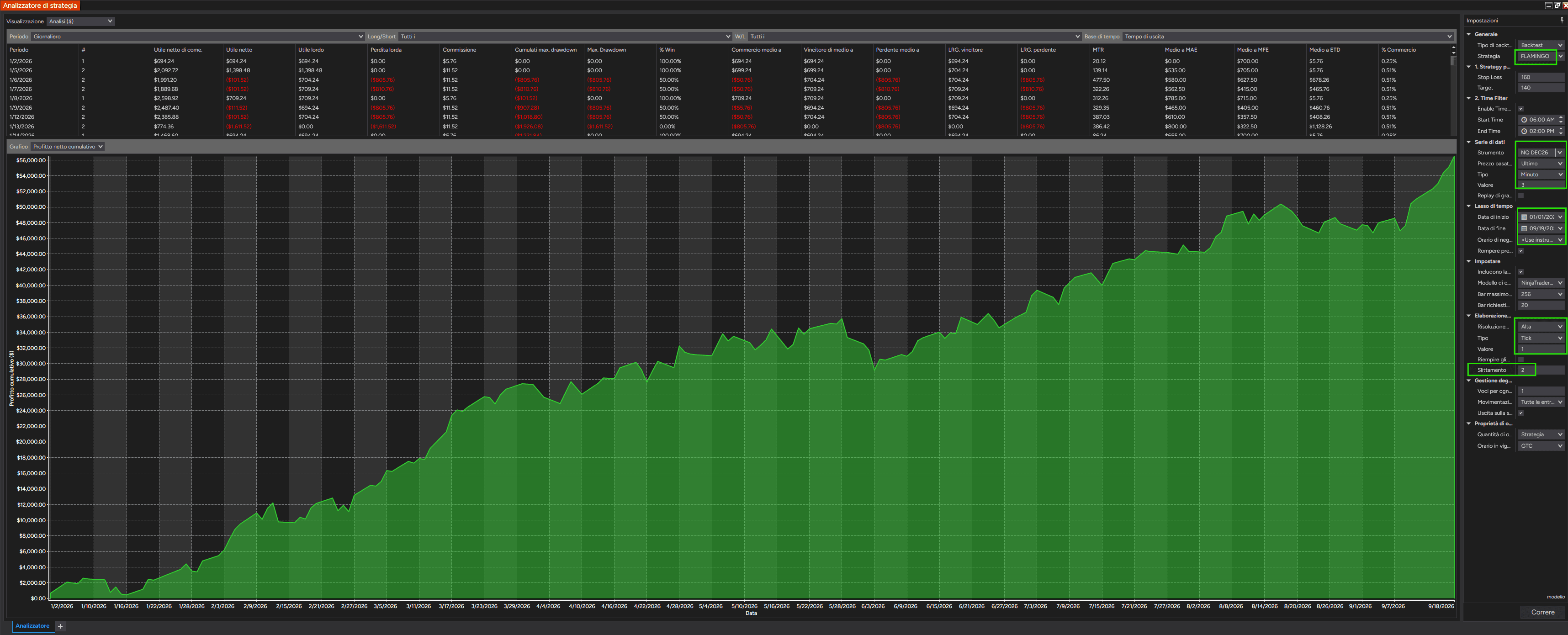Click the clock icon in Start Time
The image size is (1568, 635).
[1524, 120]
